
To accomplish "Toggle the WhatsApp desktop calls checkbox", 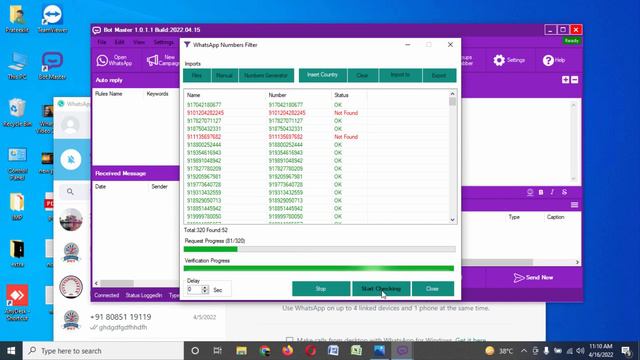I will 289,340.
